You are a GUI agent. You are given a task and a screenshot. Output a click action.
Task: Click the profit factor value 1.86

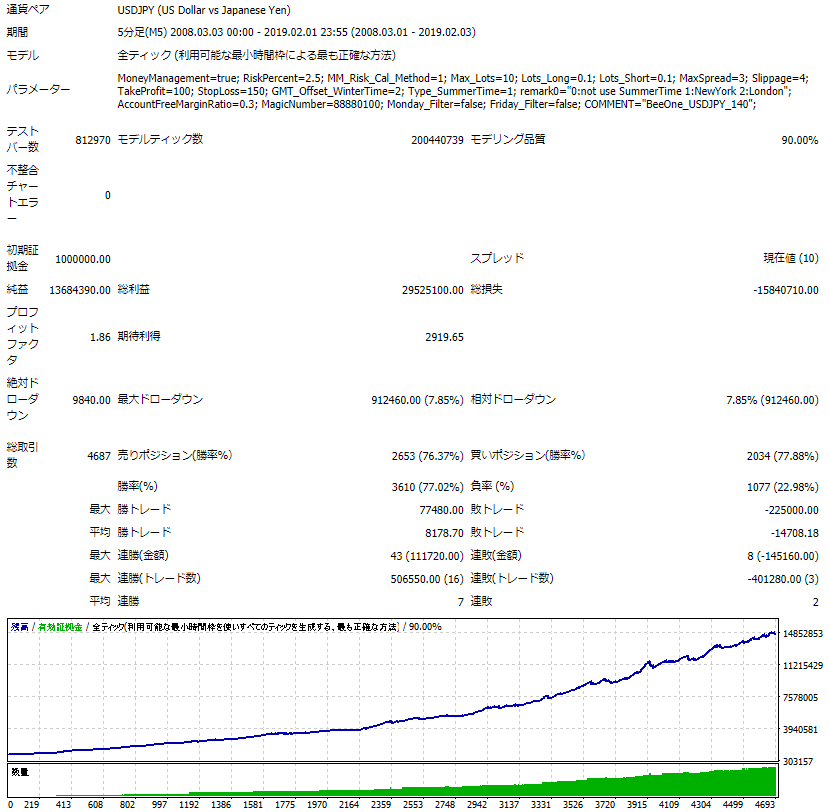[100, 337]
